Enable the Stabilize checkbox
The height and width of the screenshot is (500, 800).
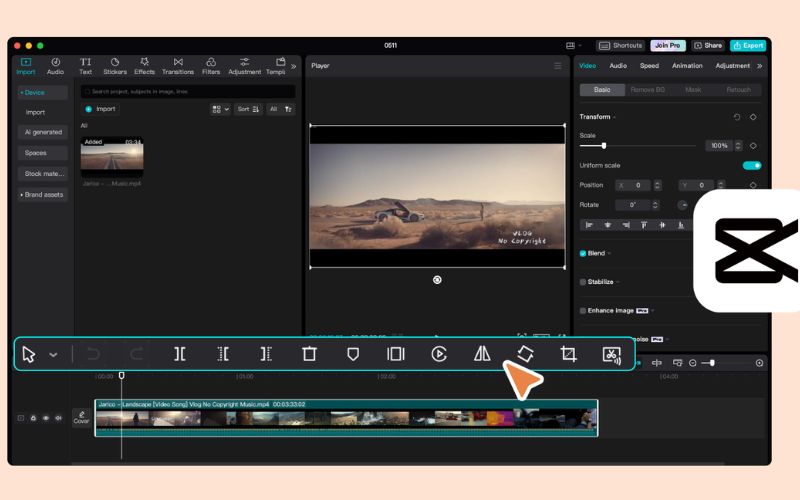[x=583, y=282]
